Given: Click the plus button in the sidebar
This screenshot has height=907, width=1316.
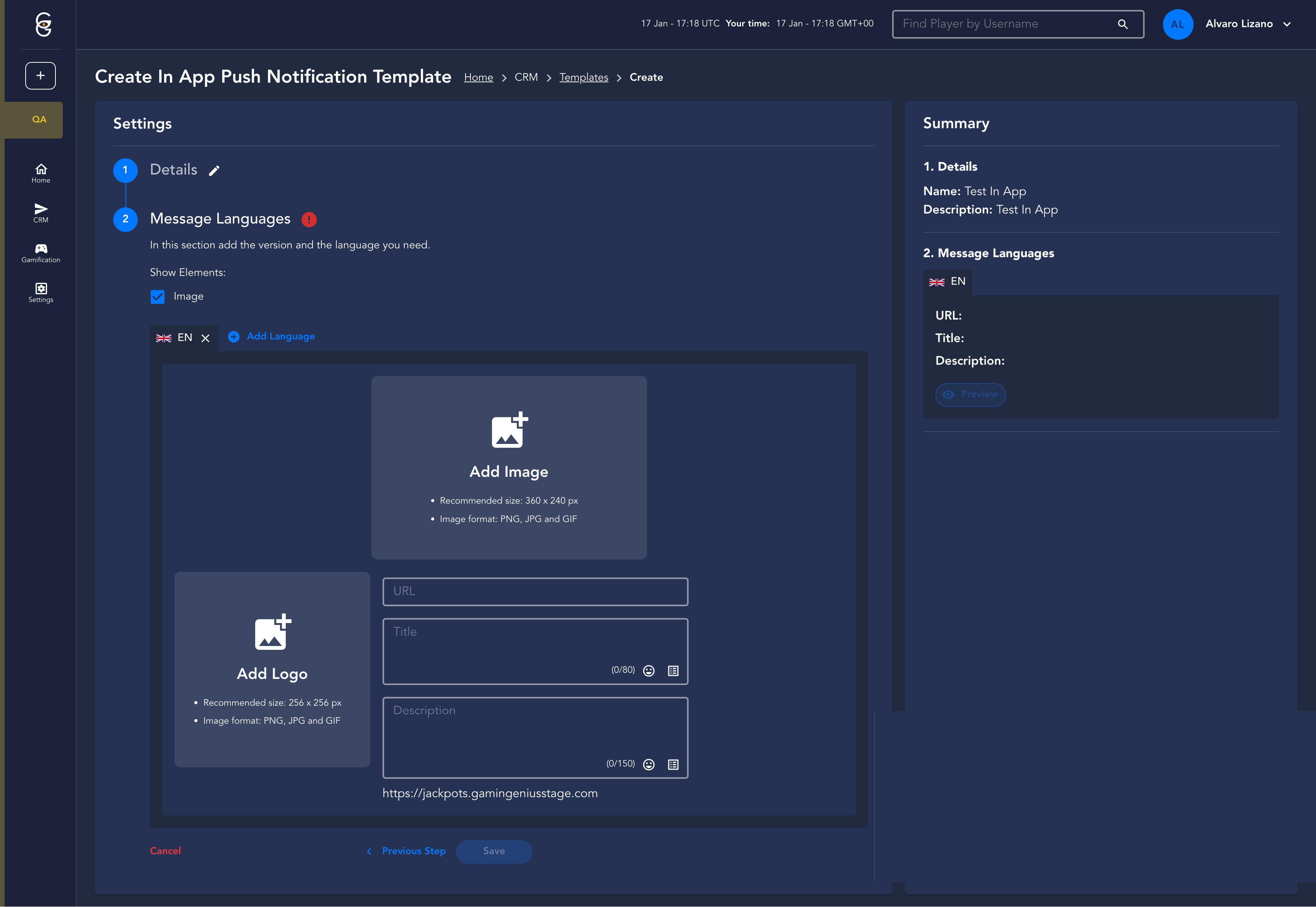Looking at the screenshot, I should tap(40, 76).
